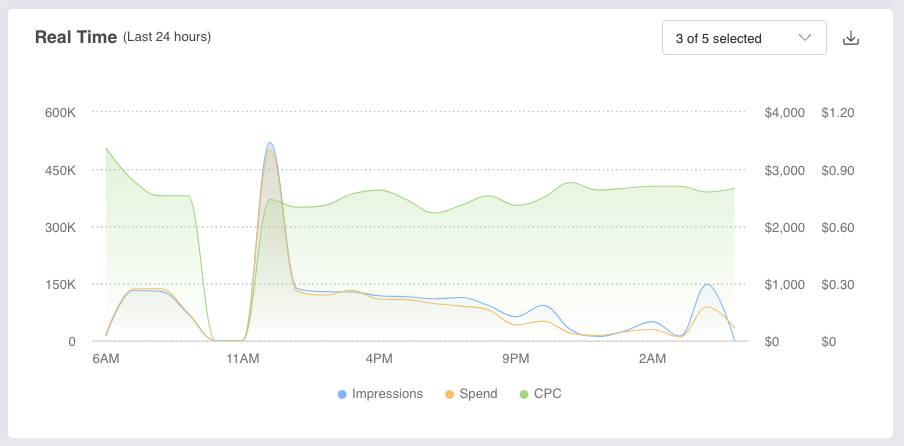This screenshot has height=446, width=904.
Task: Click the 600K y-axis label
Action: [x=60, y=113]
